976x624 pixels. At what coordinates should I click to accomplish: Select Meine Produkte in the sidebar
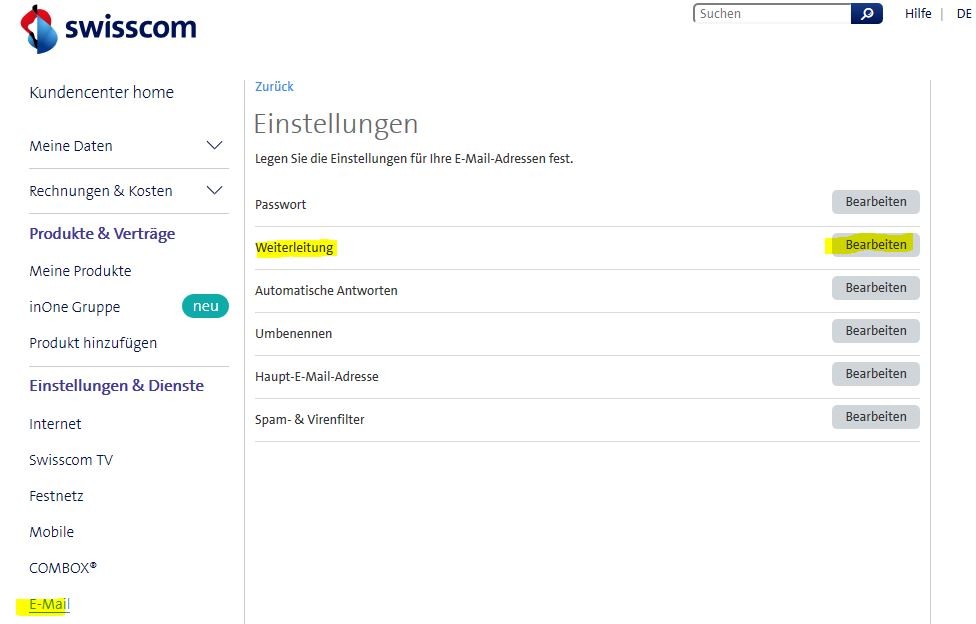point(80,270)
